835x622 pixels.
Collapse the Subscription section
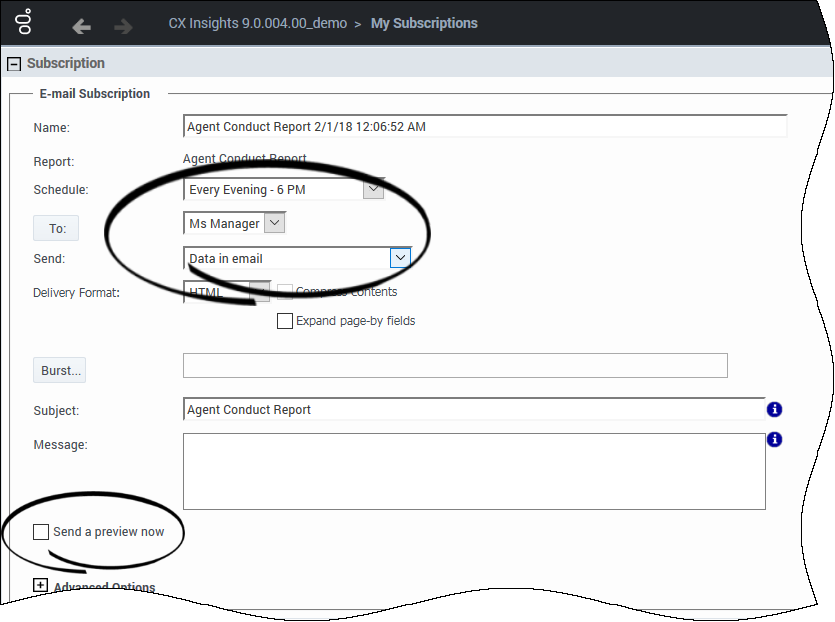click(x=13, y=63)
